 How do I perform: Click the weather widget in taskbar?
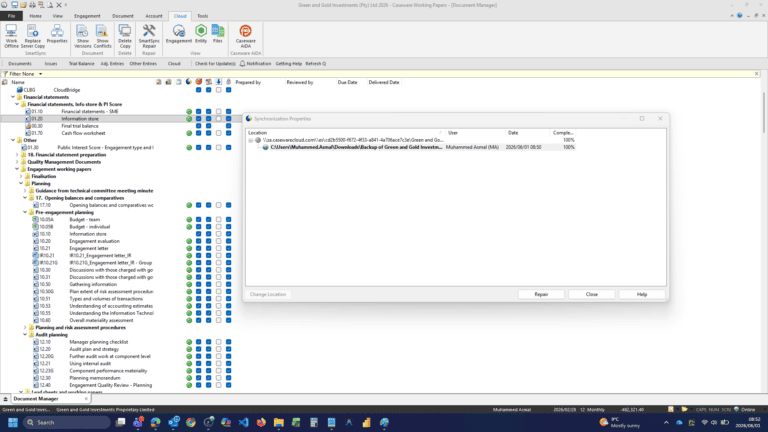(x=620, y=422)
